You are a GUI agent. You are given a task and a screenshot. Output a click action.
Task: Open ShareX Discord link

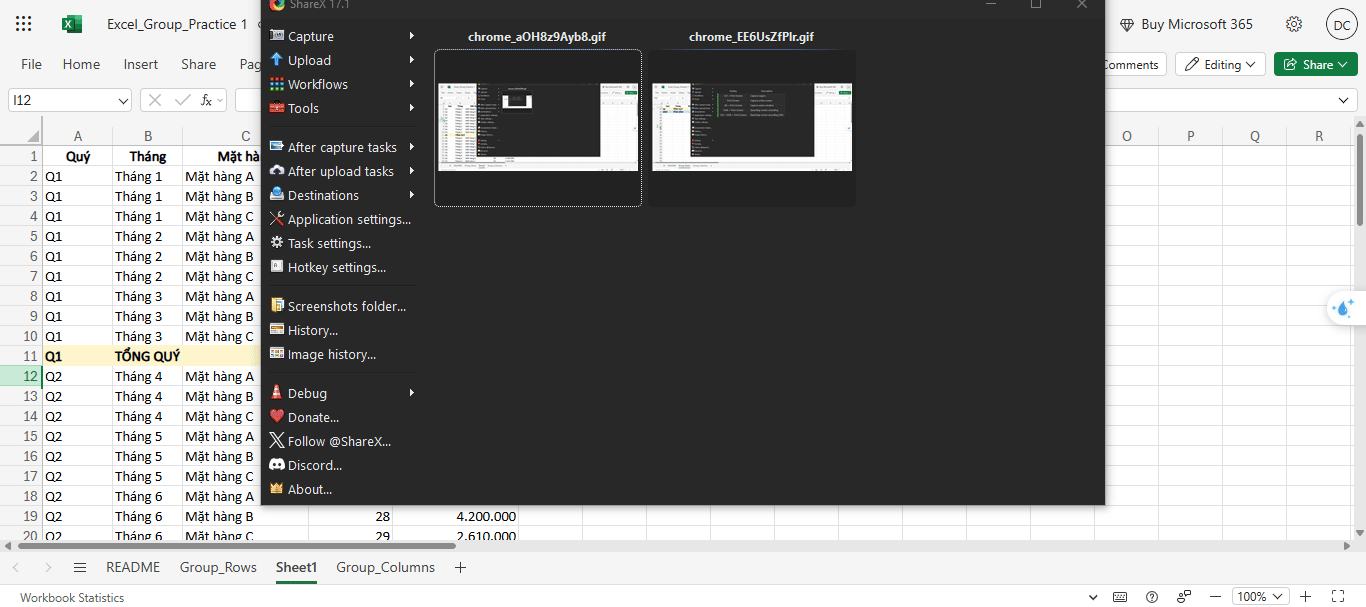(342, 465)
